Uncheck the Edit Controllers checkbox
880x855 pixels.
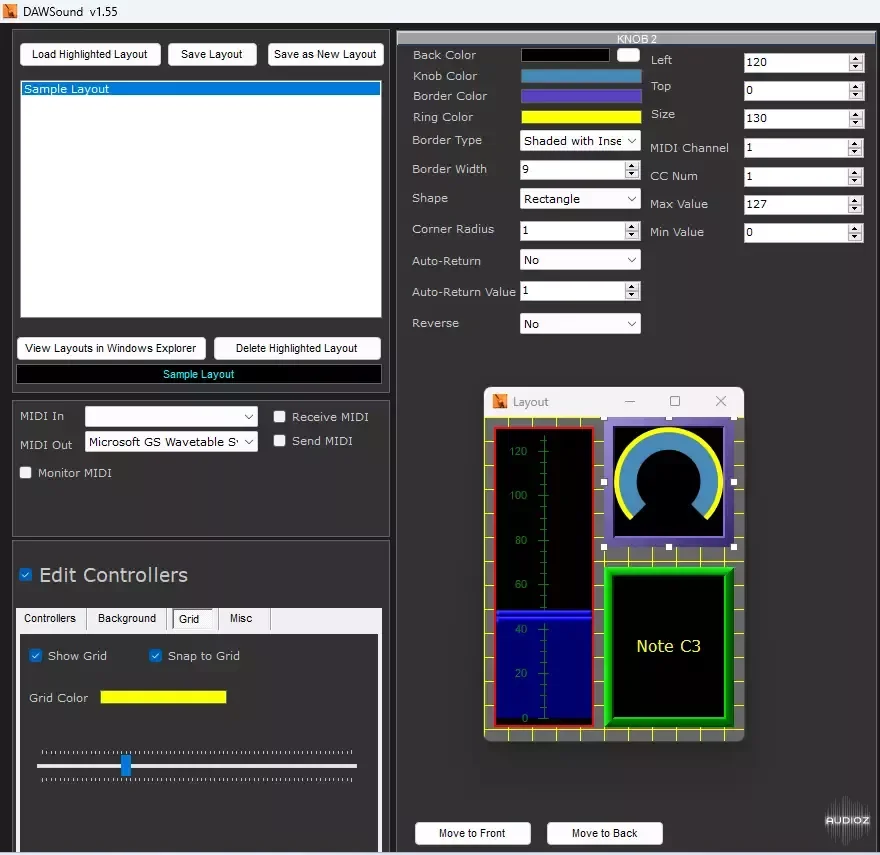(25, 575)
